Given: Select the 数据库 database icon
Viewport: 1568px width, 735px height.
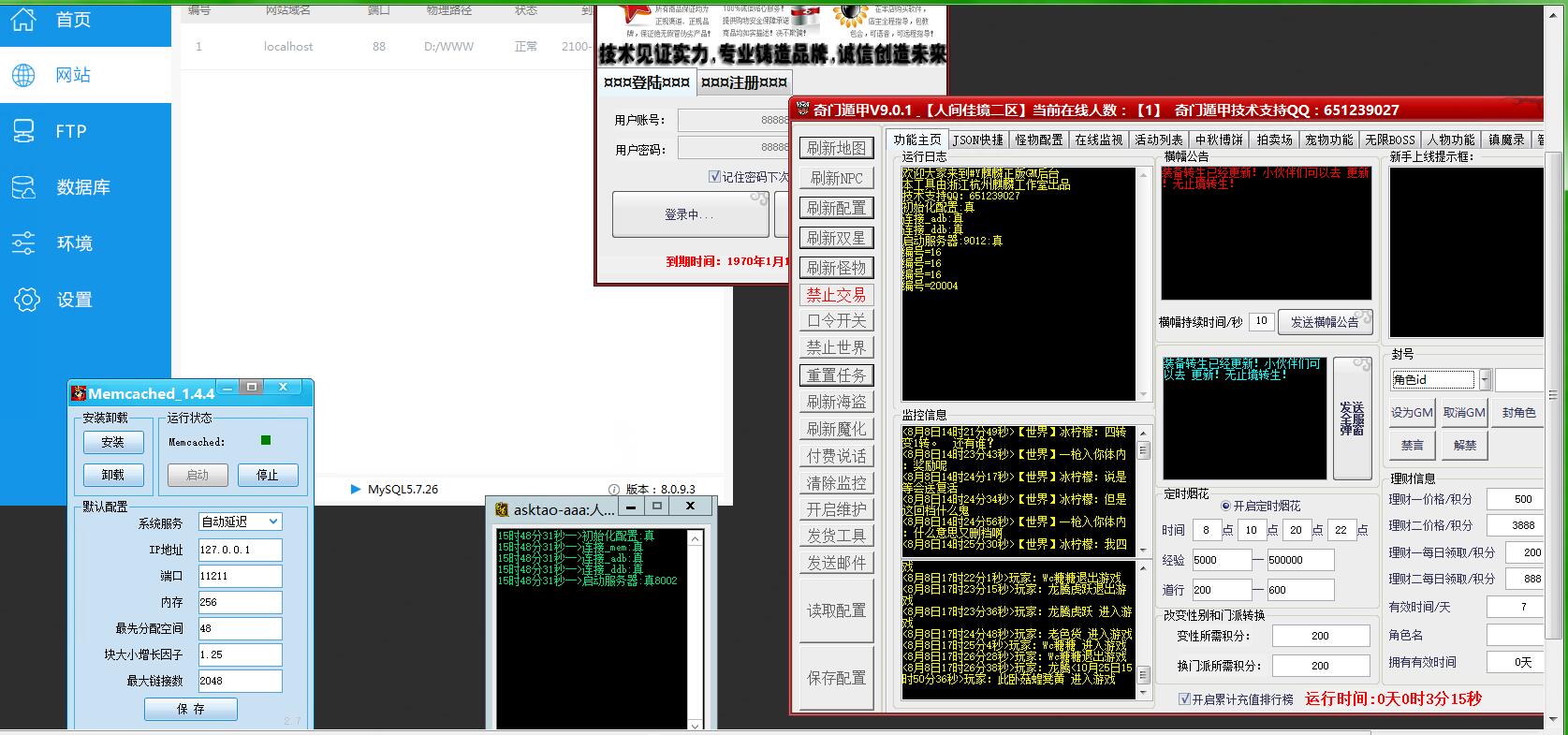Looking at the screenshot, I should 23,187.
